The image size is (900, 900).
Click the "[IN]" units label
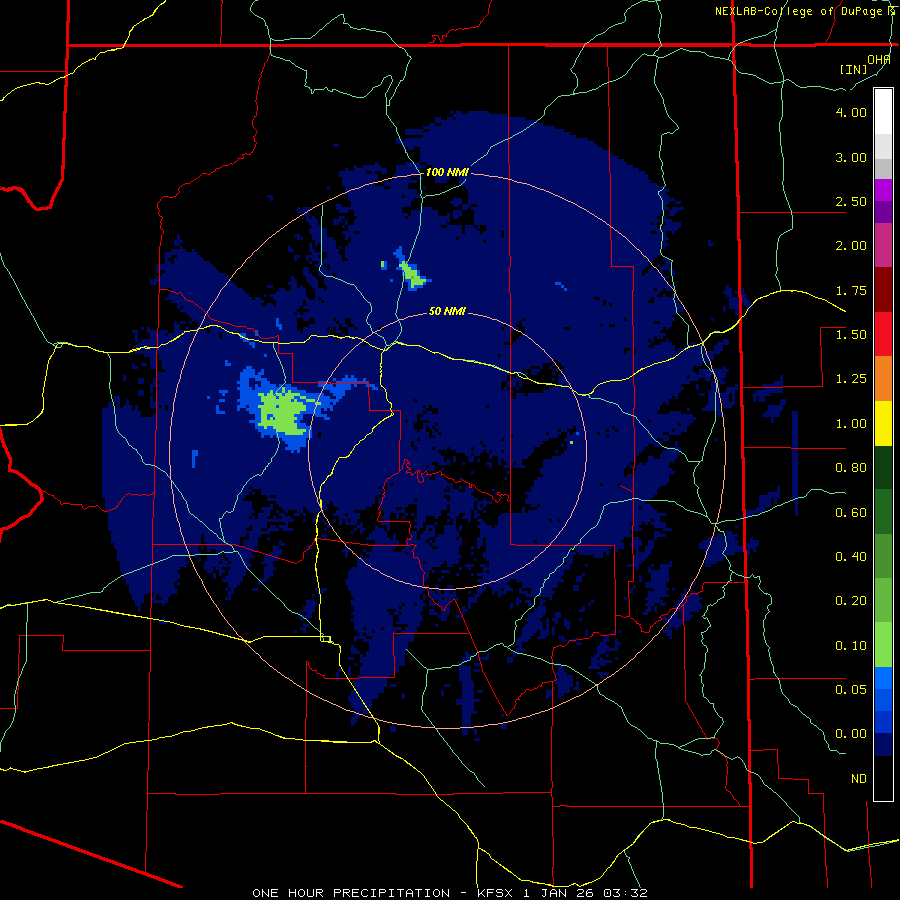(853, 70)
